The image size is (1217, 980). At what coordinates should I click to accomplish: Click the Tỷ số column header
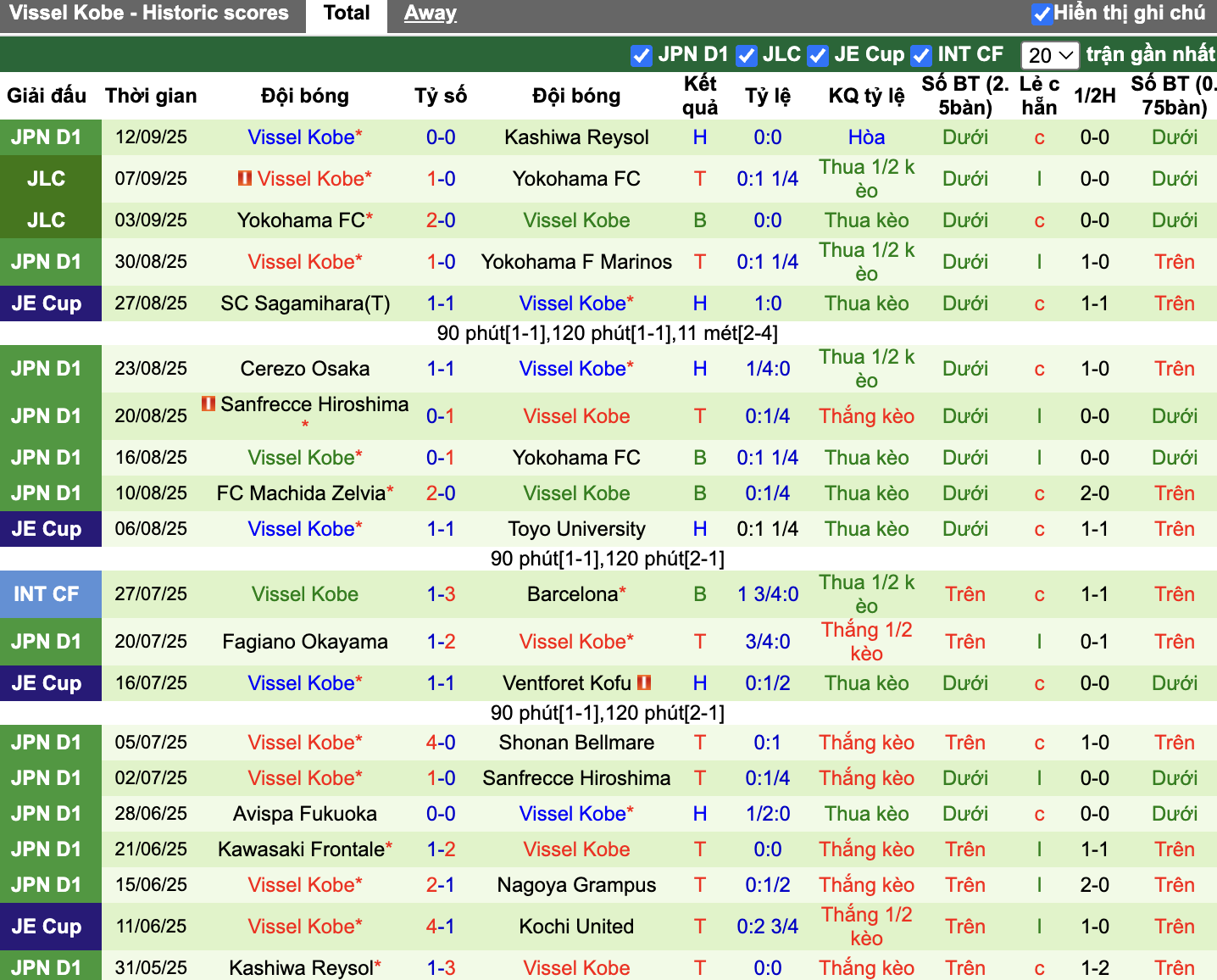[x=441, y=96]
